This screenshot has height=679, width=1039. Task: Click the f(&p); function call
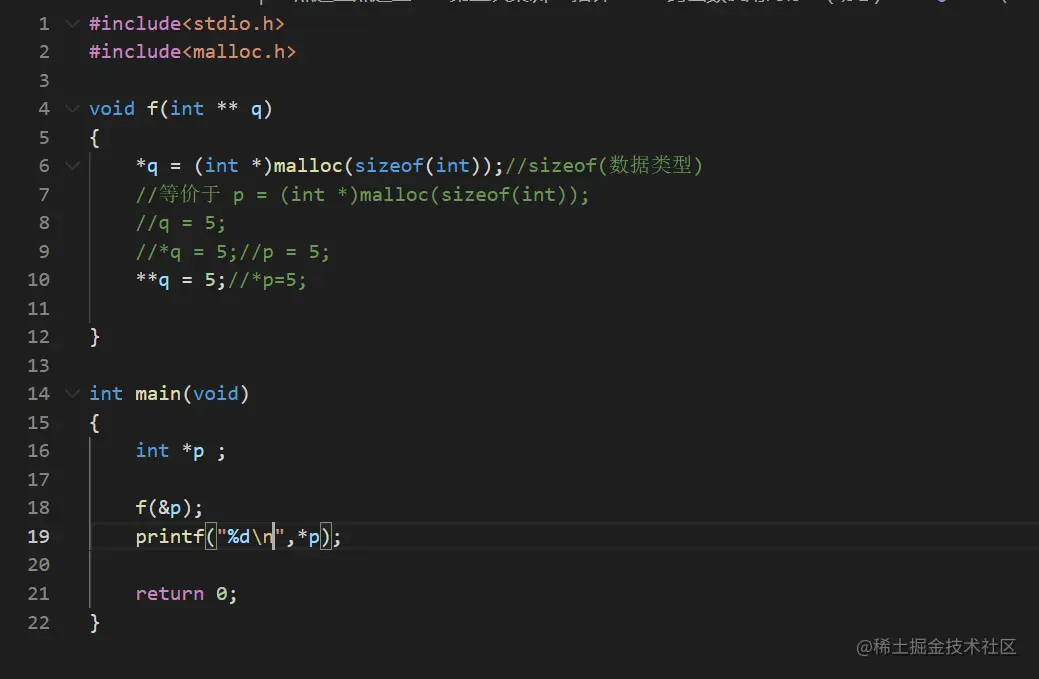[x=169, y=507]
